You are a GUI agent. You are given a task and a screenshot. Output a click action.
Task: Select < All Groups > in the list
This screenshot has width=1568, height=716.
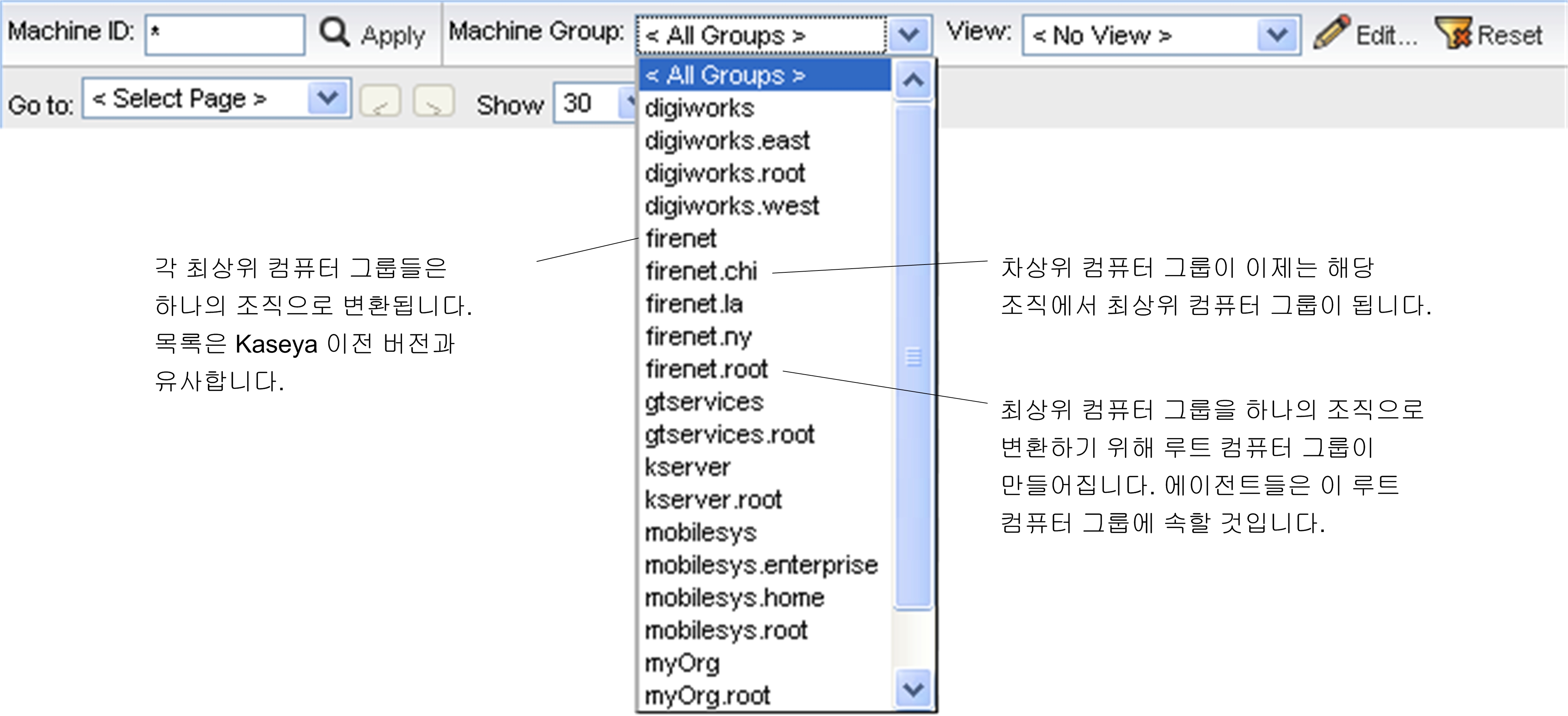[x=765, y=75]
